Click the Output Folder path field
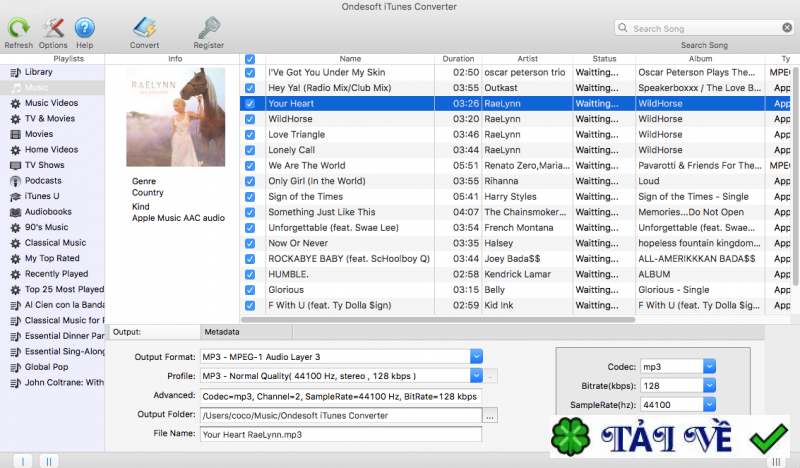 [x=341, y=415]
